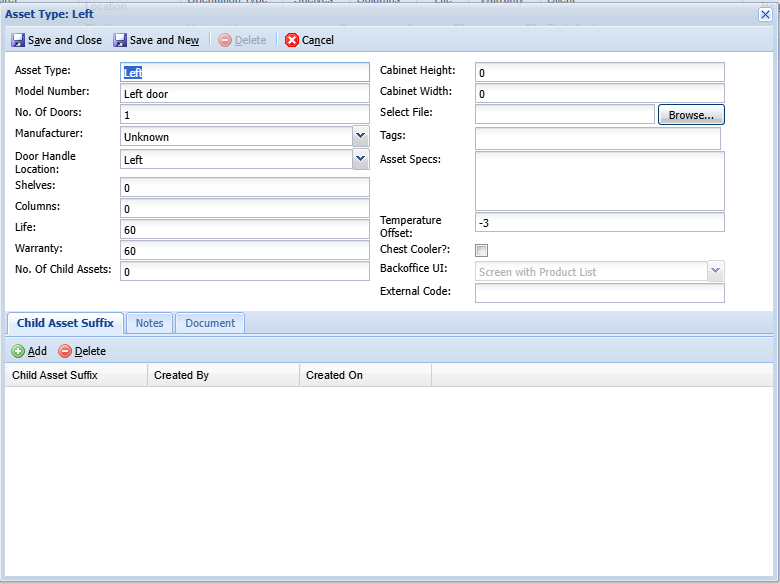Click the red Delete minus icon in the child asset grid
The height and width of the screenshot is (584, 780).
(x=65, y=351)
